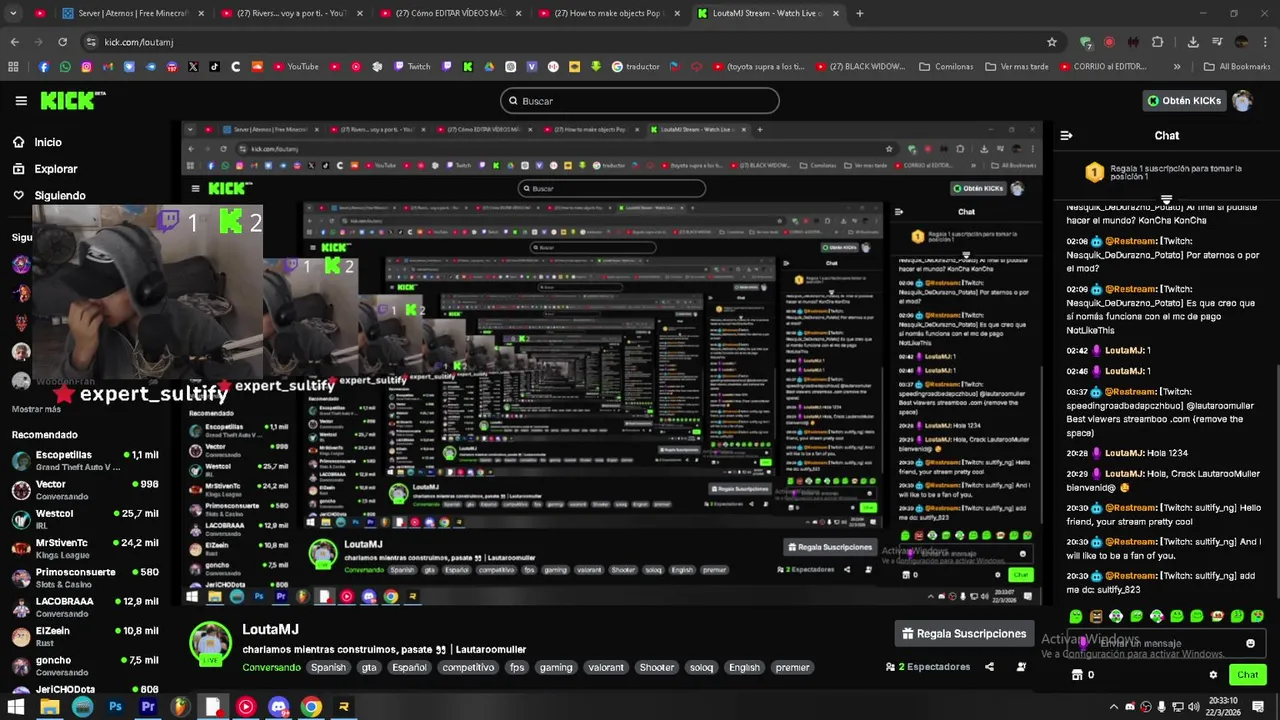The width and height of the screenshot is (1280, 720).
Task: Open recommended channel Westcol
Action: (x=85, y=518)
